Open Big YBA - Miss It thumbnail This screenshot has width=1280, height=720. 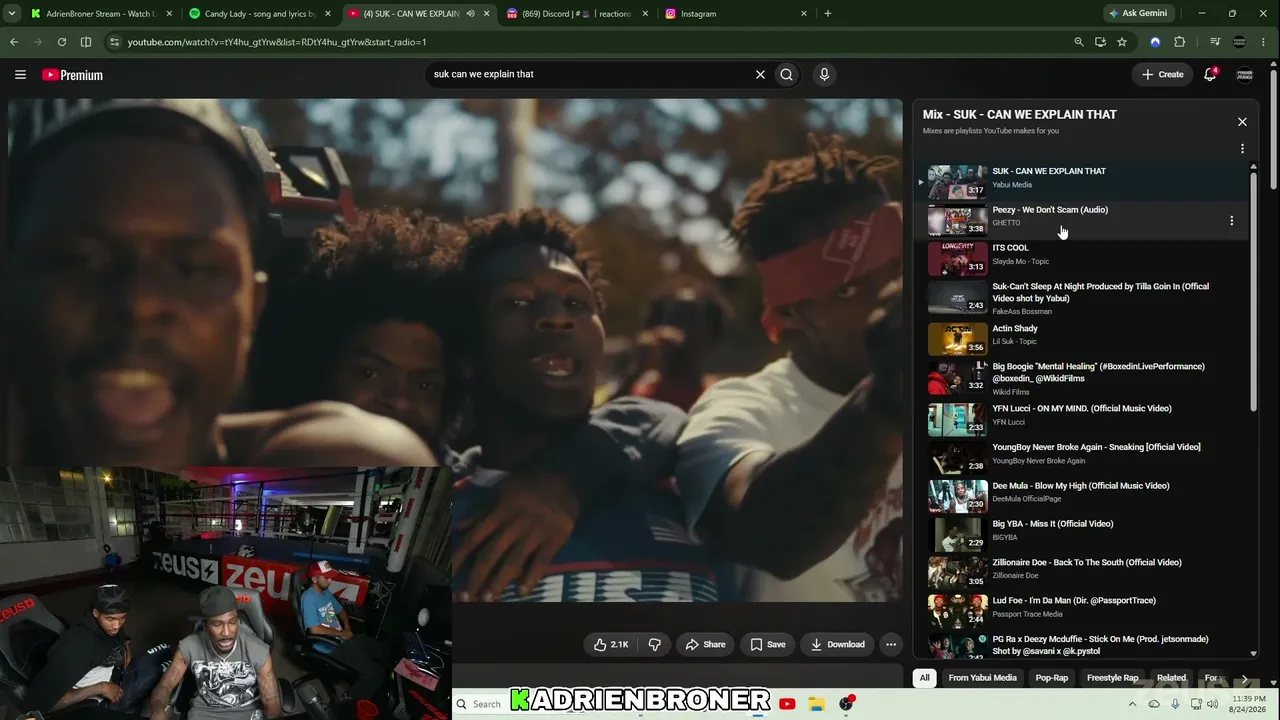[x=957, y=535]
